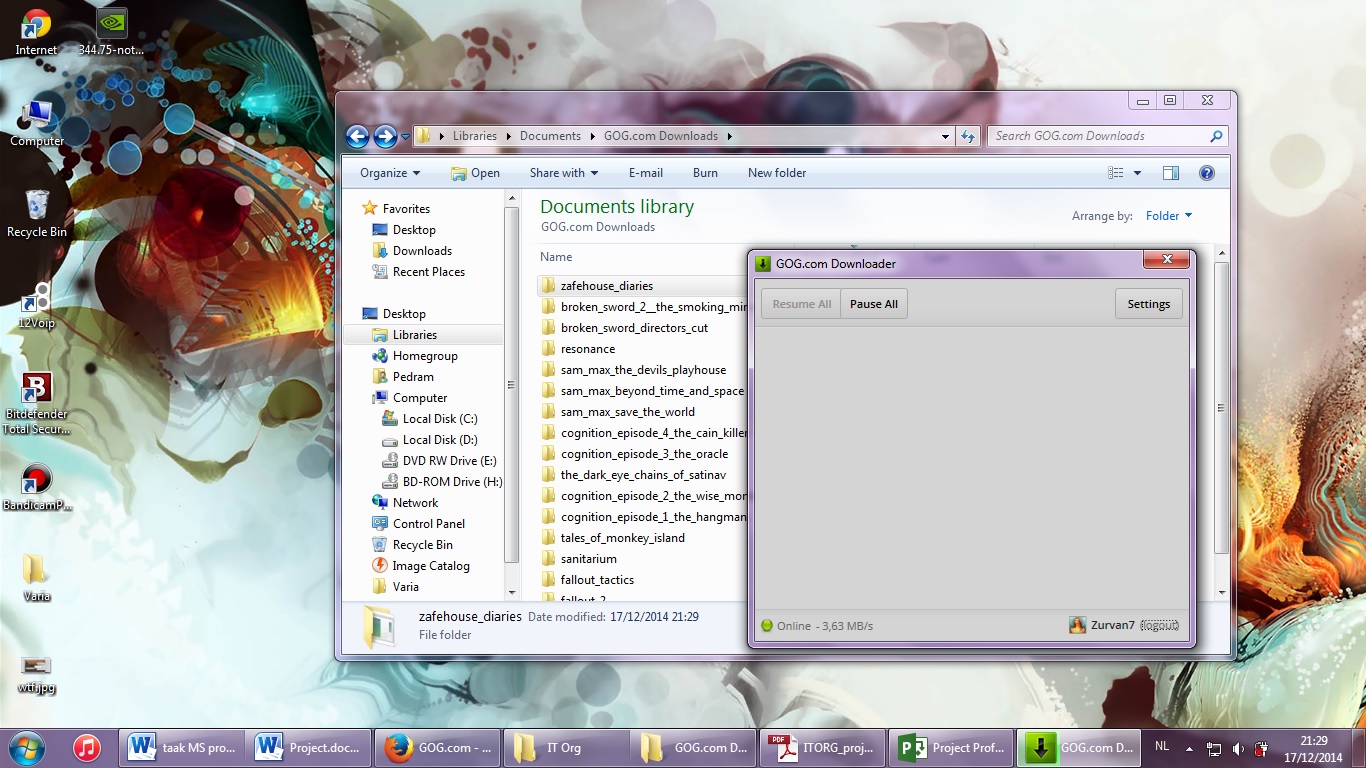Click the Explorer Back arrow button
Viewport: 1366px width, 768px height.
(x=357, y=137)
